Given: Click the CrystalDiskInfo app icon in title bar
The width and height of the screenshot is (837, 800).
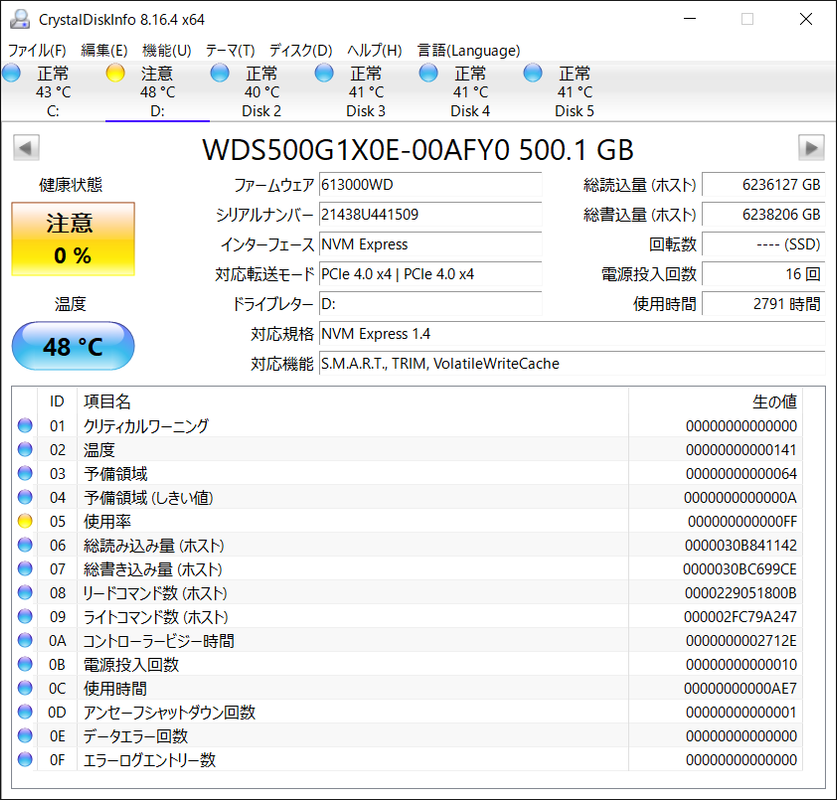Looking at the screenshot, I should tap(20, 19).
